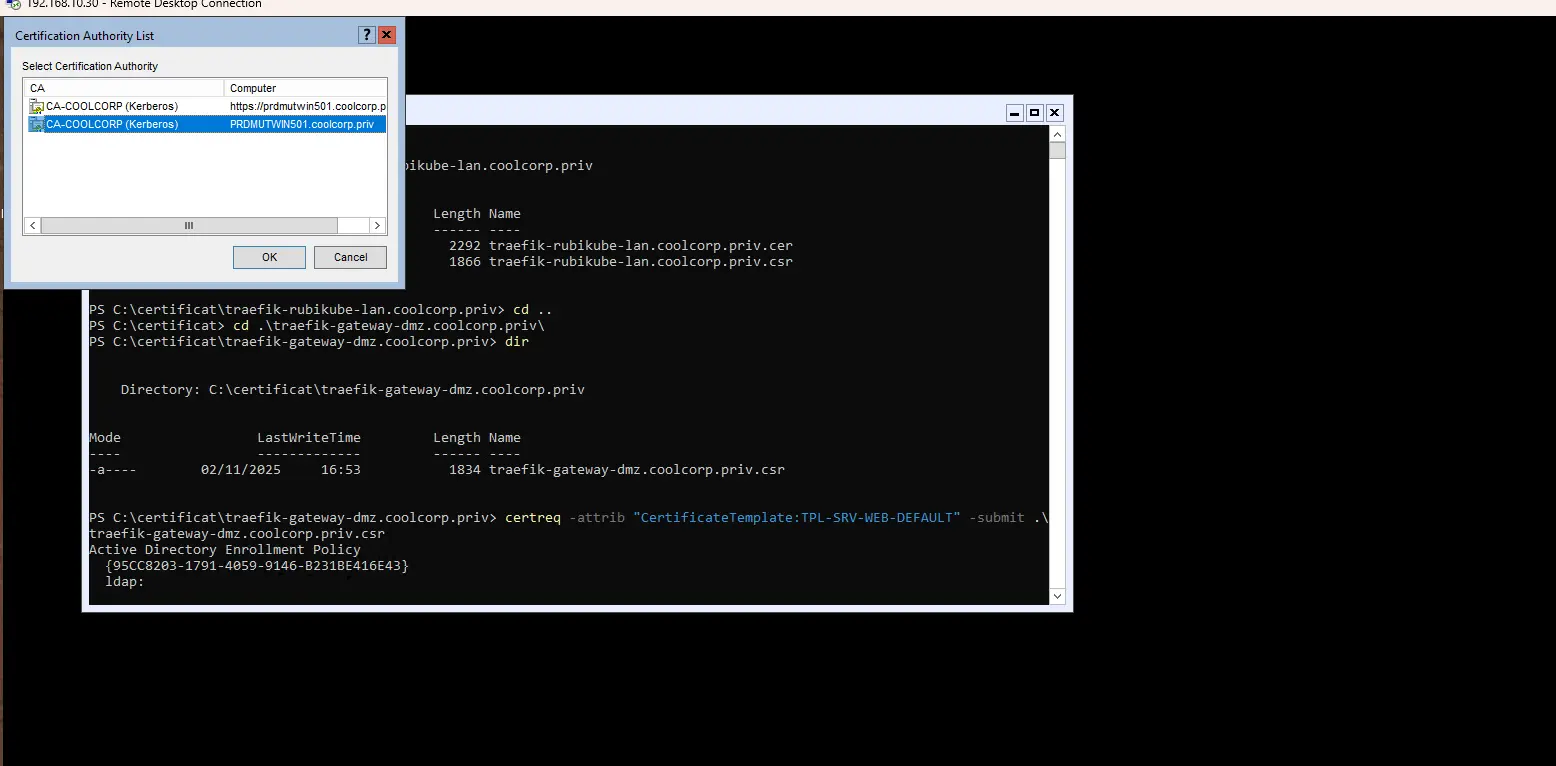Click the question mark help button

pyautogui.click(x=367, y=35)
